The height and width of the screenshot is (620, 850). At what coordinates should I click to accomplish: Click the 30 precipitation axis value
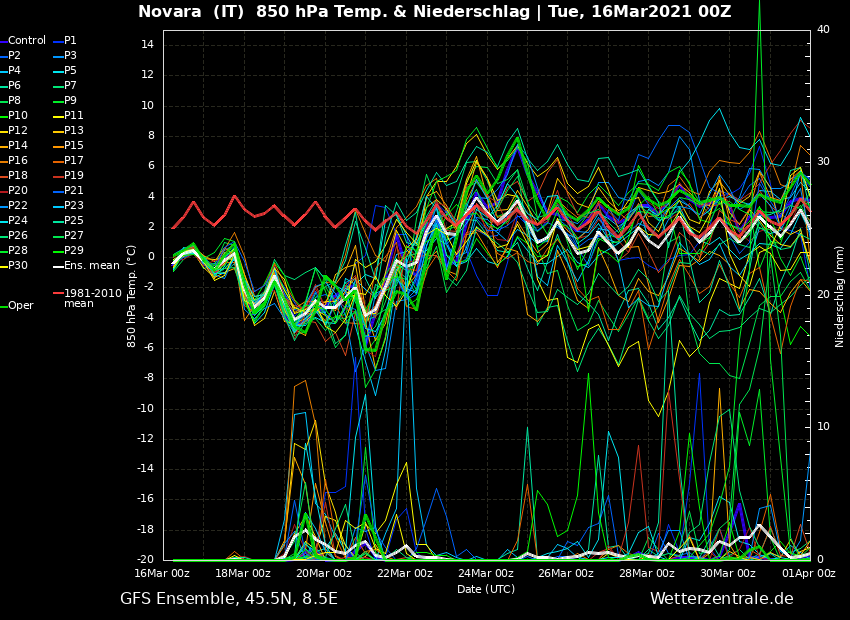[x=823, y=162]
